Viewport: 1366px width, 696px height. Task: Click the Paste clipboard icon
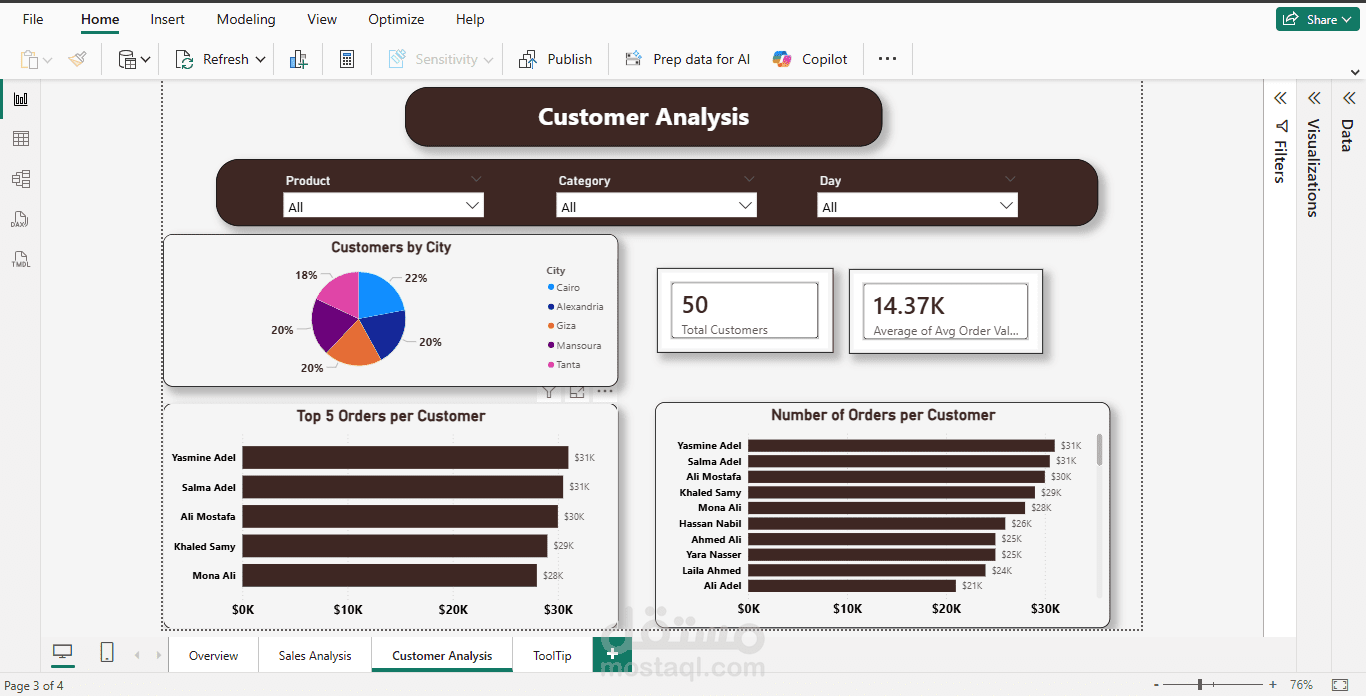click(x=29, y=59)
